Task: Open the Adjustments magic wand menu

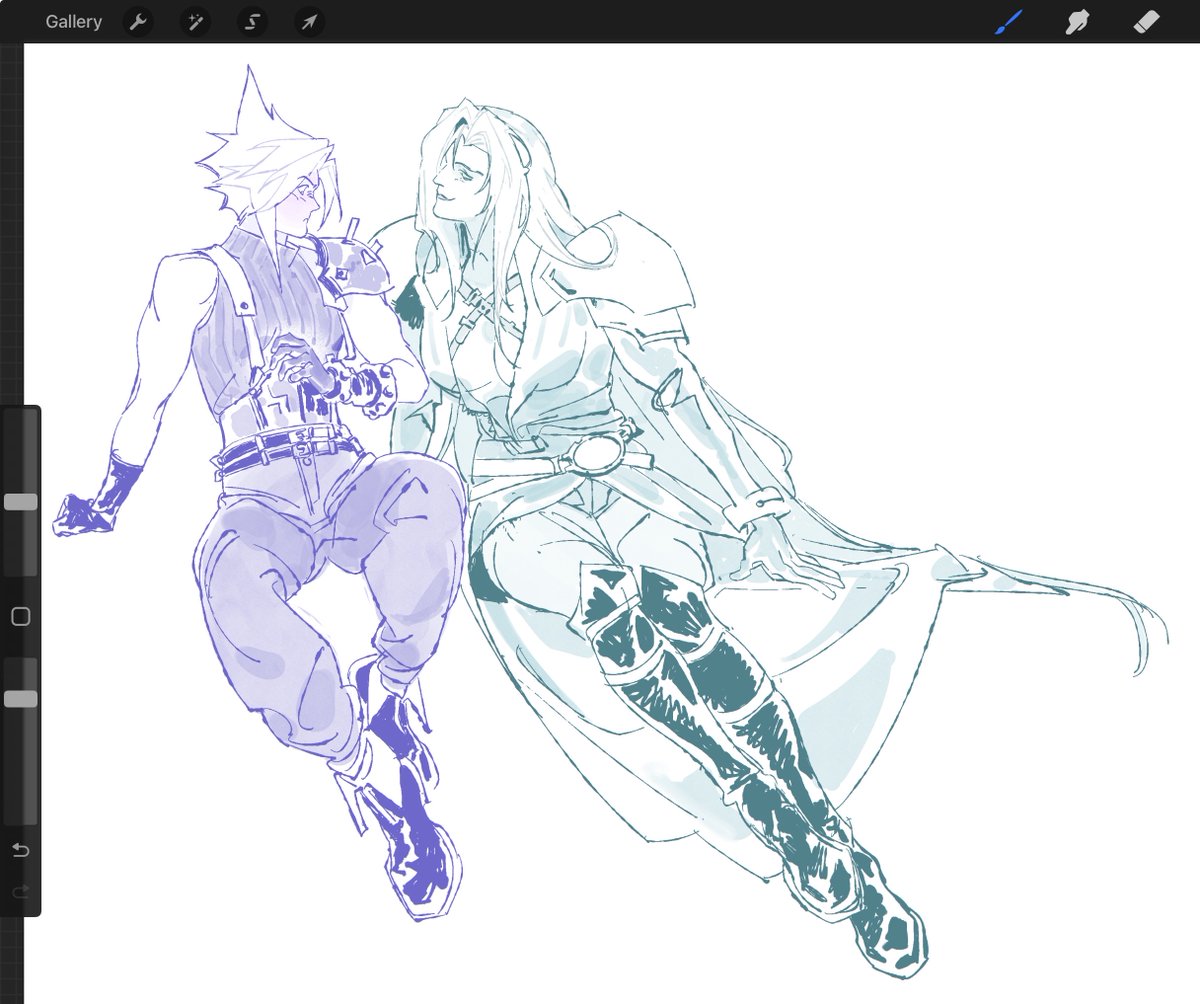Action: click(x=195, y=21)
